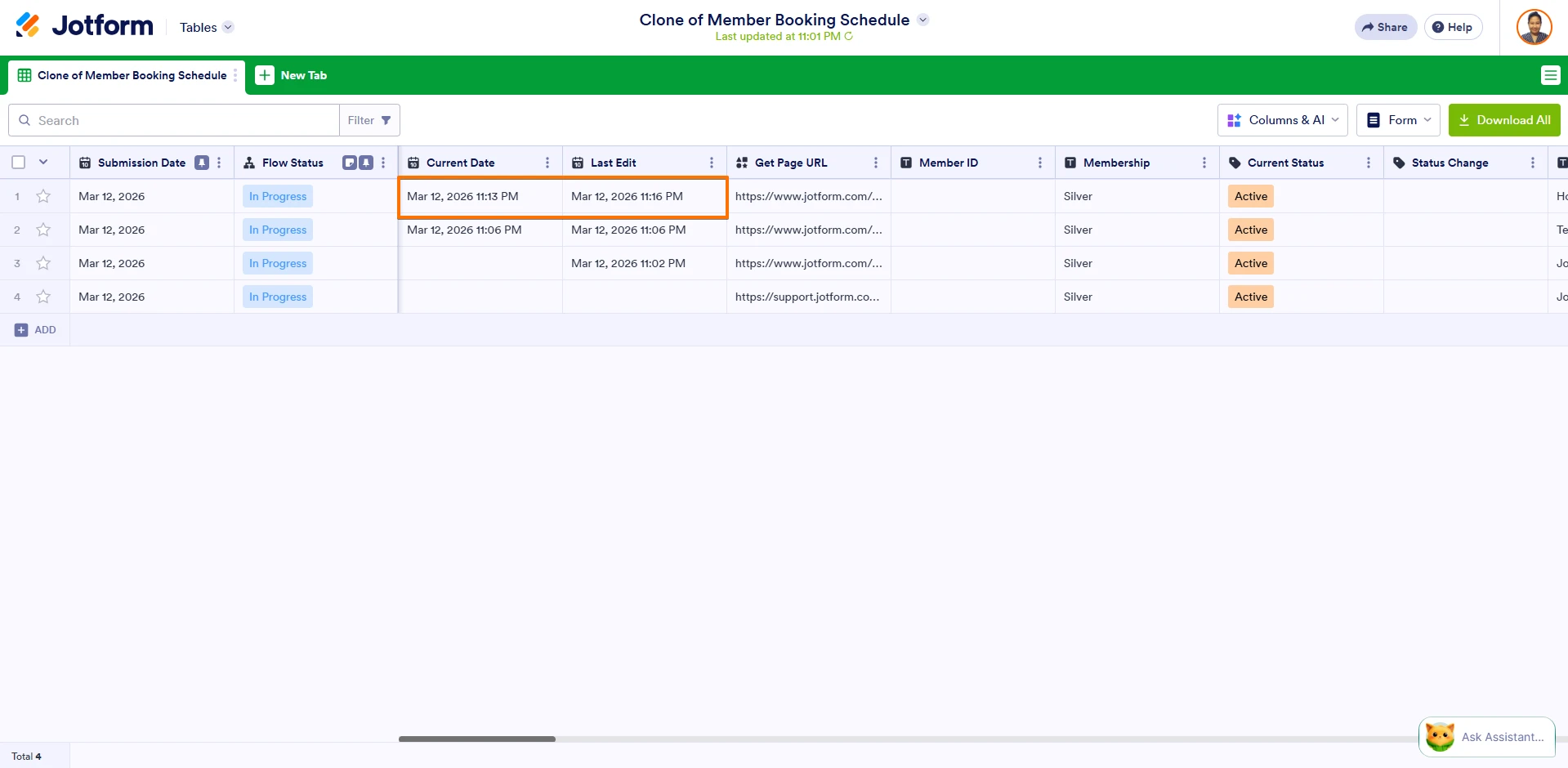Screen dimensions: 1568x768
Task: Unpin the Submission Date column
Action: click(202, 163)
